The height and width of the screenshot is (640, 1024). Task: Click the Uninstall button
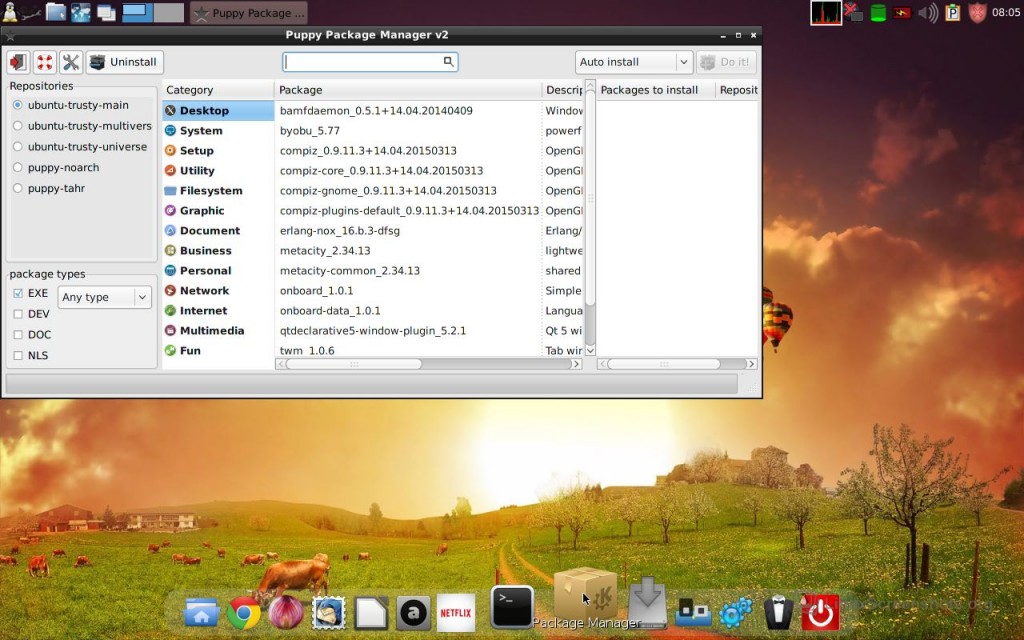(x=124, y=62)
